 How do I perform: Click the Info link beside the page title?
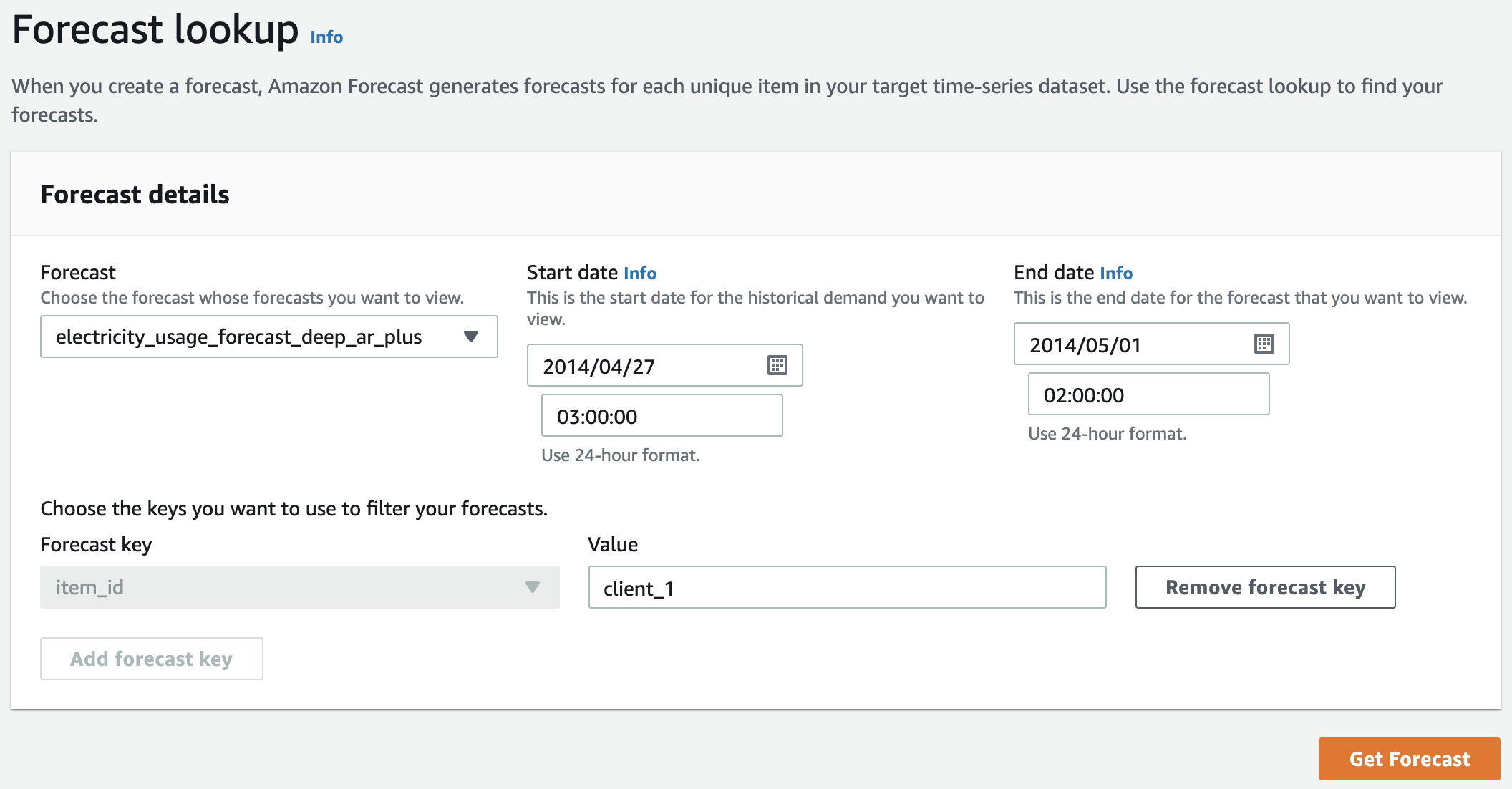326,37
